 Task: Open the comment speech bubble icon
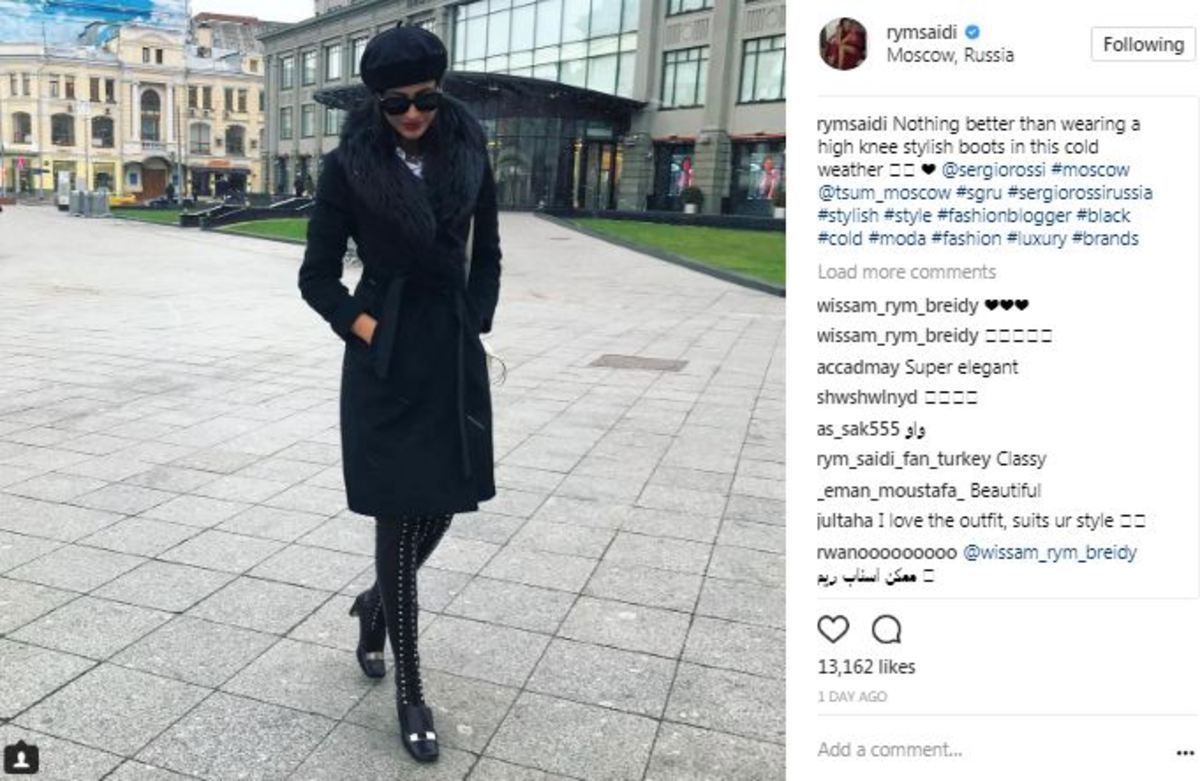[x=886, y=629]
